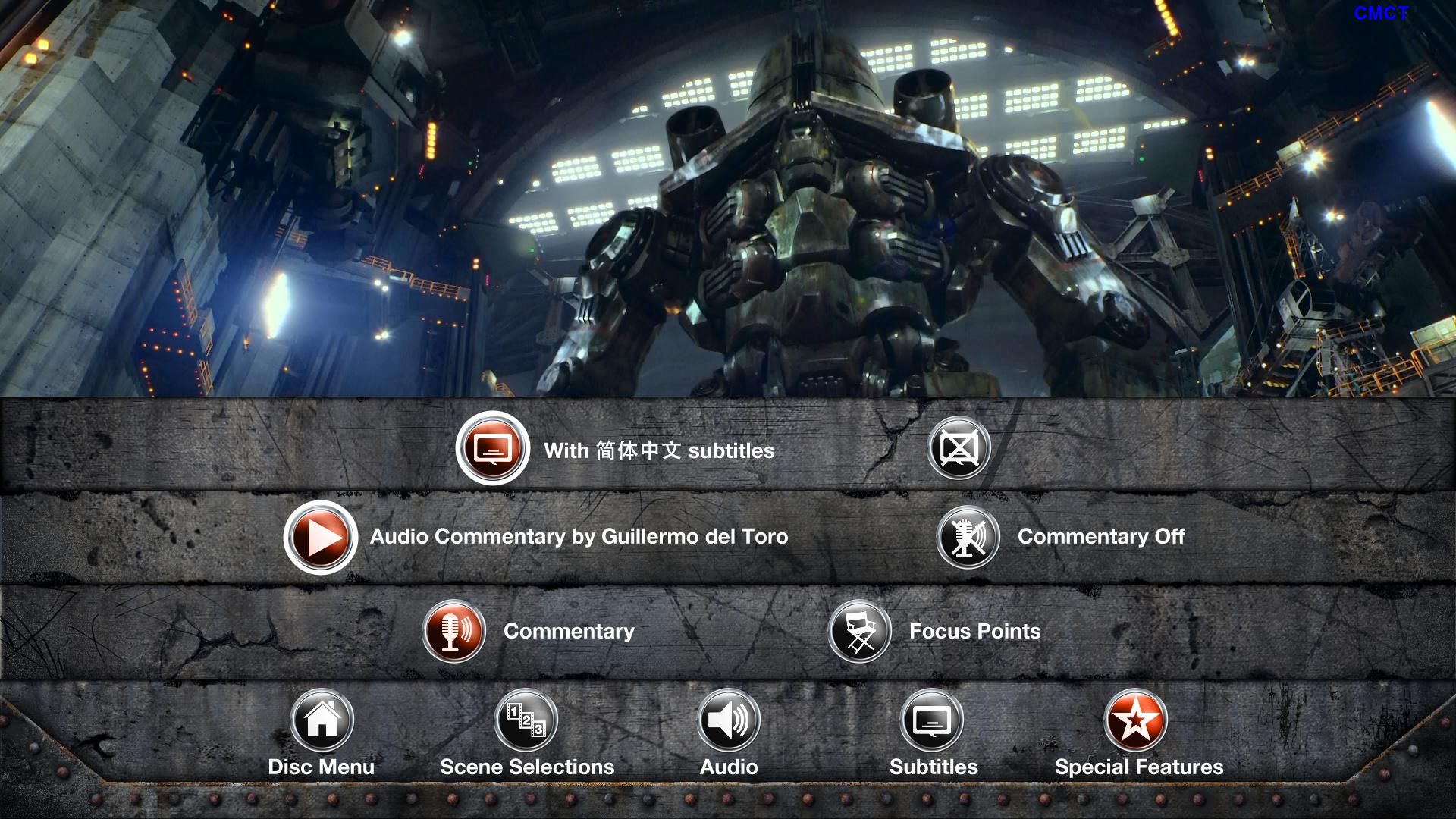Select the 'Special Features' text label
Image resolution: width=1456 pixels, height=819 pixels.
[x=1139, y=767]
